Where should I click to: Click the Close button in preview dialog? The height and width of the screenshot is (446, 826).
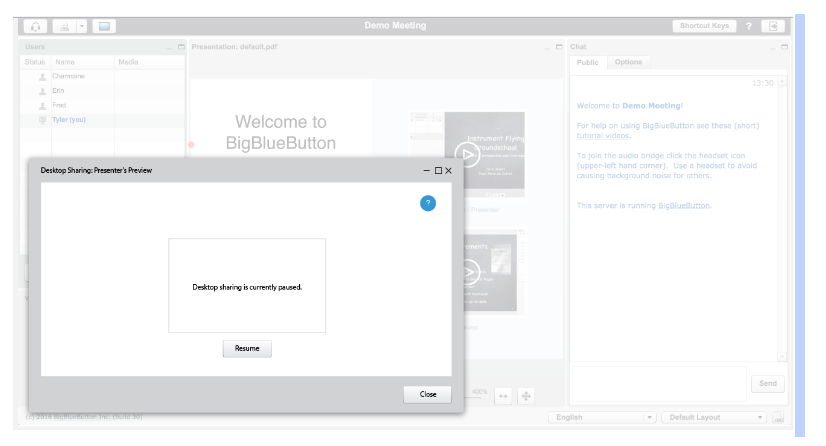pos(428,394)
